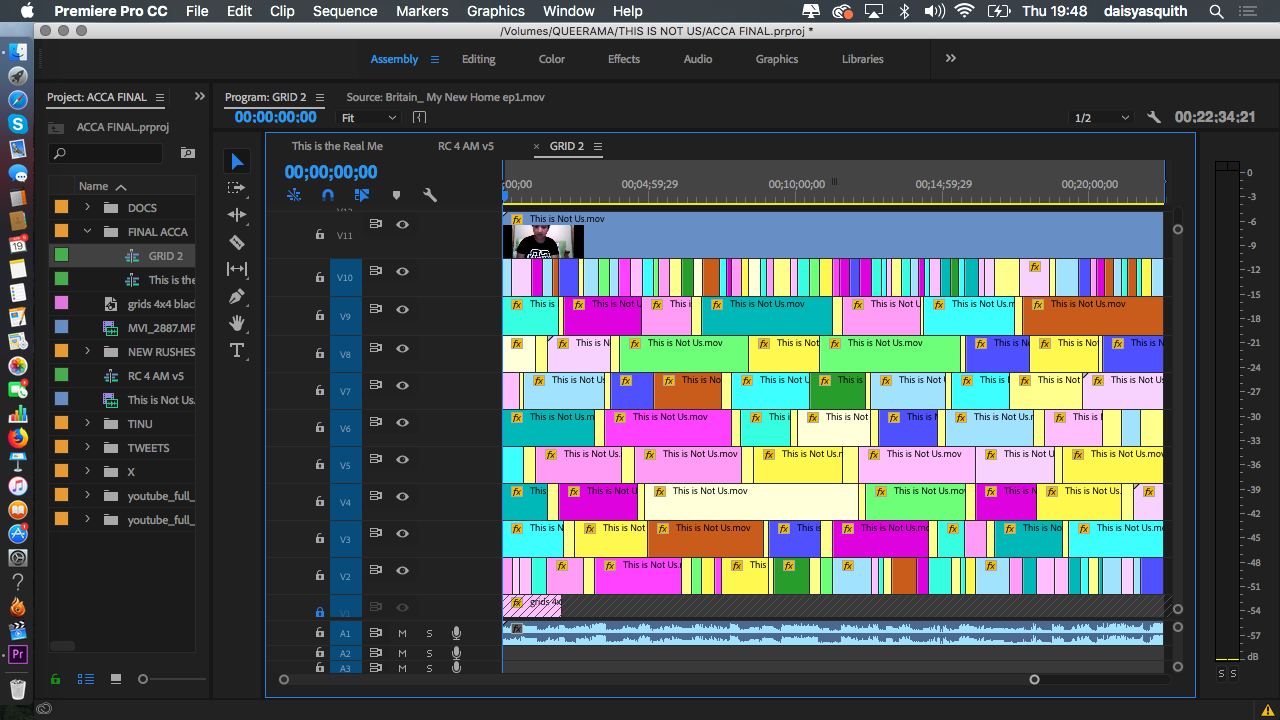Select the Razor tool
This screenshot has width=1280, height=720.
(237, 242)
